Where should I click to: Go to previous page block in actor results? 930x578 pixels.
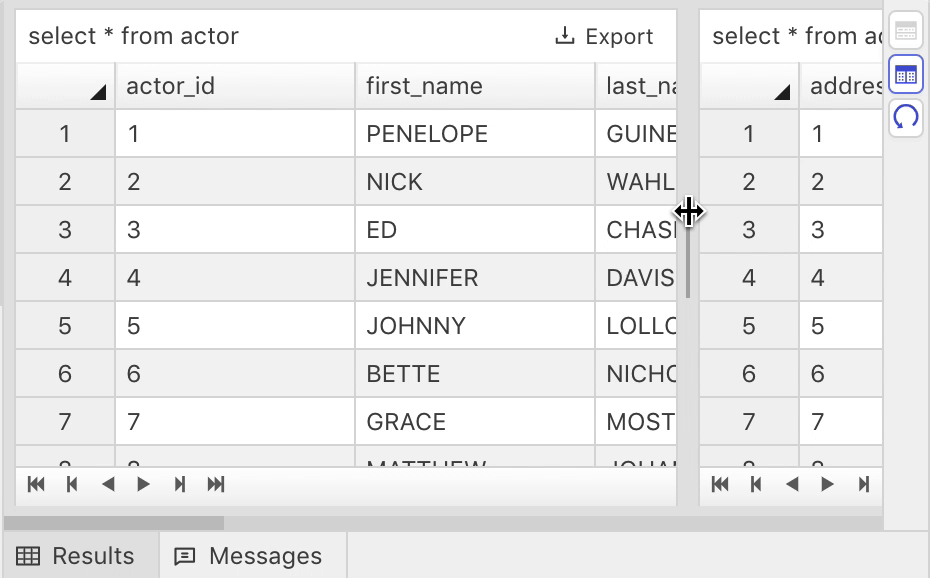(72, 484)
